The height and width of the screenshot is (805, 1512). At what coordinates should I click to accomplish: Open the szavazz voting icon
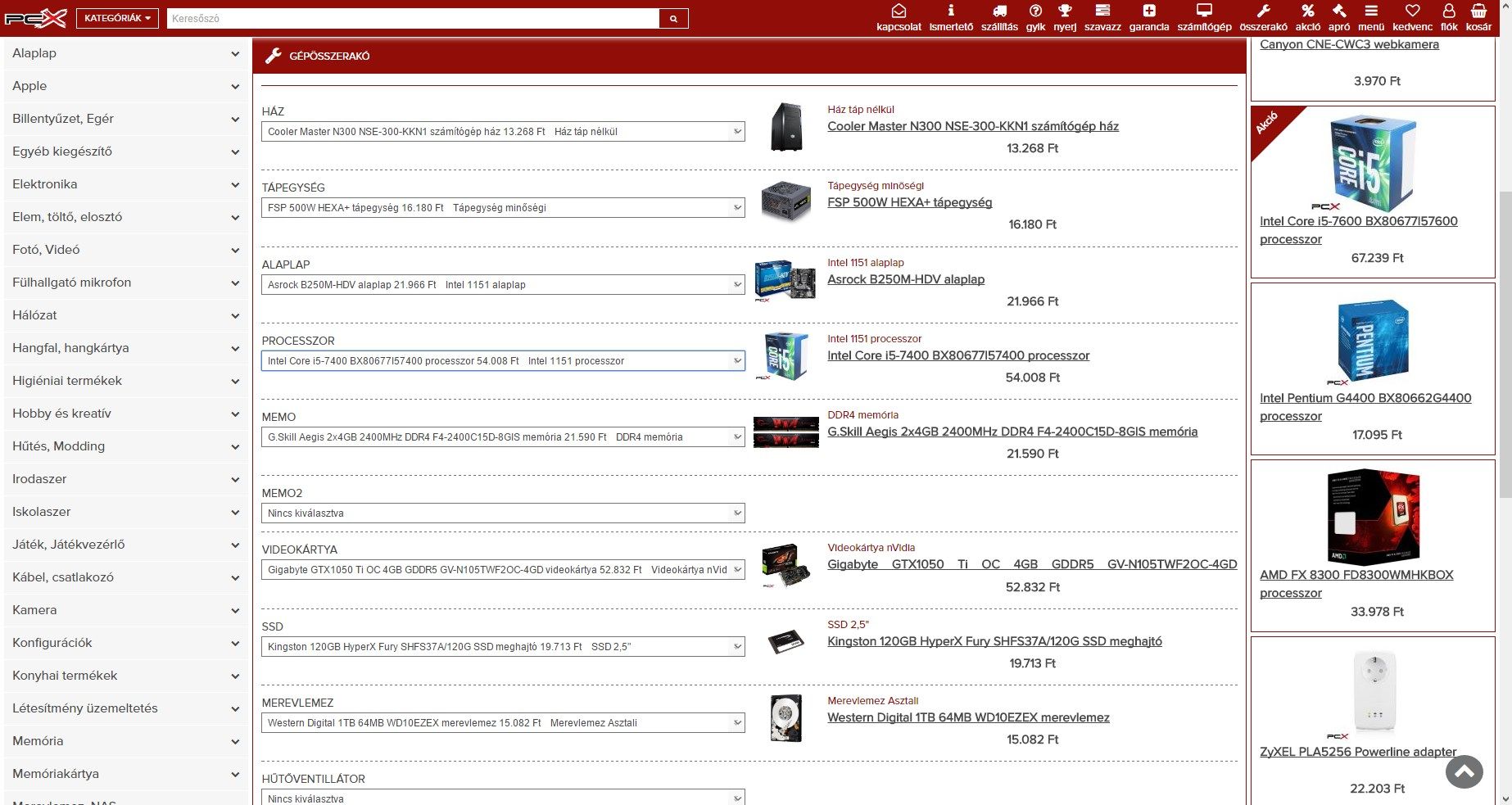point(1102,11)
